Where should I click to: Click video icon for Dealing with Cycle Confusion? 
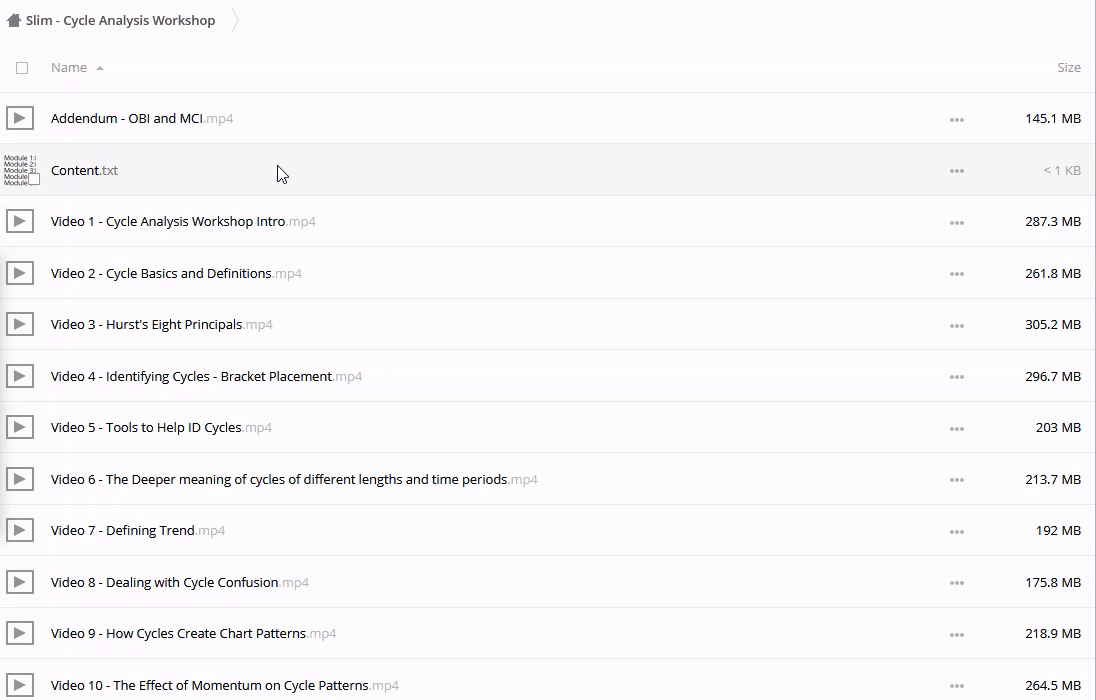[x=20, y=582]
